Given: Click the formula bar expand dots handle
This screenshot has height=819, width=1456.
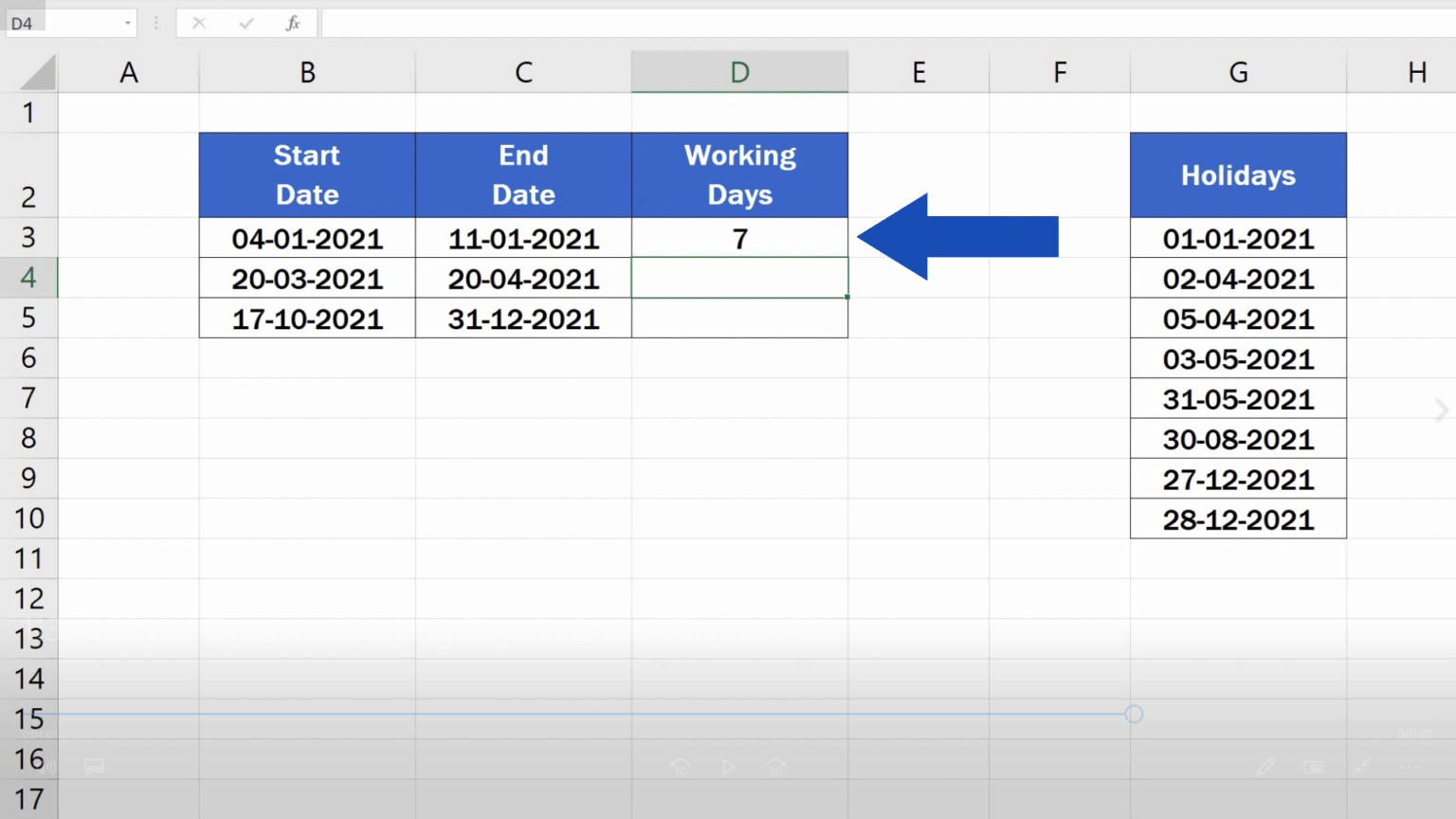Looking at the screenshot, I should [156, 23].
